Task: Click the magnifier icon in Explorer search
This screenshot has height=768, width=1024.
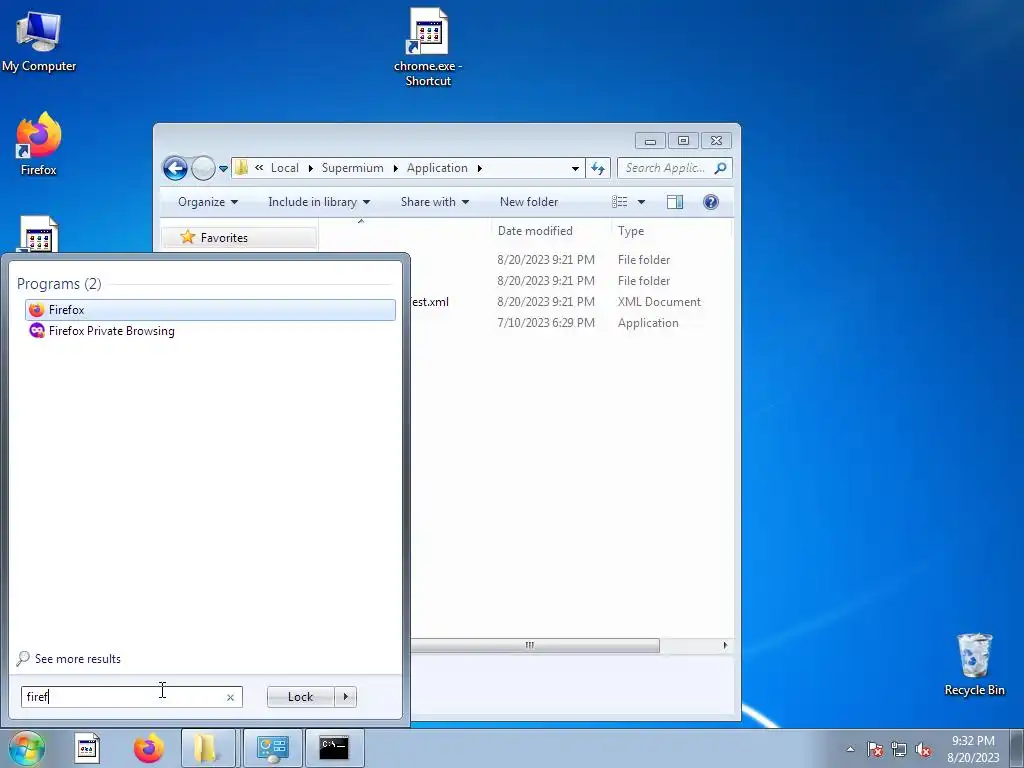Action: (720, 168)
